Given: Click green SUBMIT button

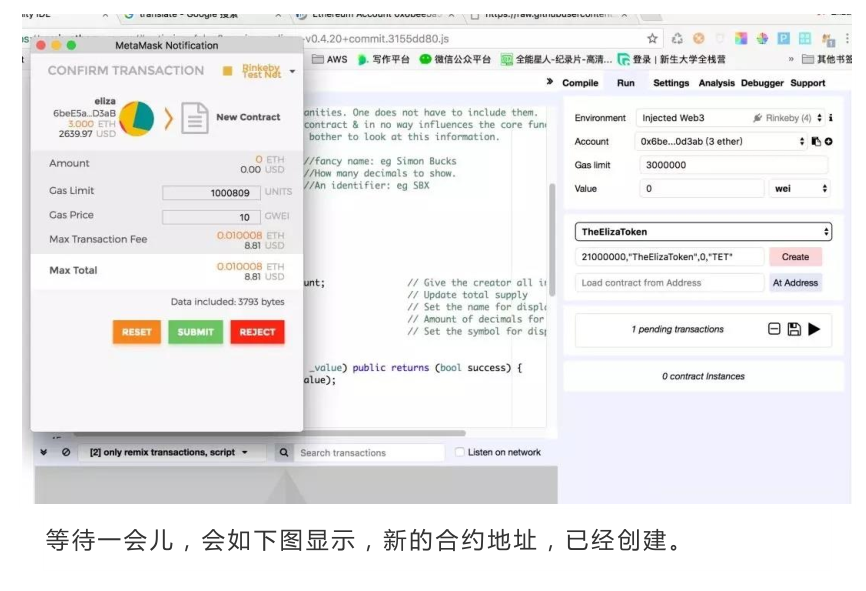Looking at the screenshot, I should pyautogui.click(x=196, y=332).
